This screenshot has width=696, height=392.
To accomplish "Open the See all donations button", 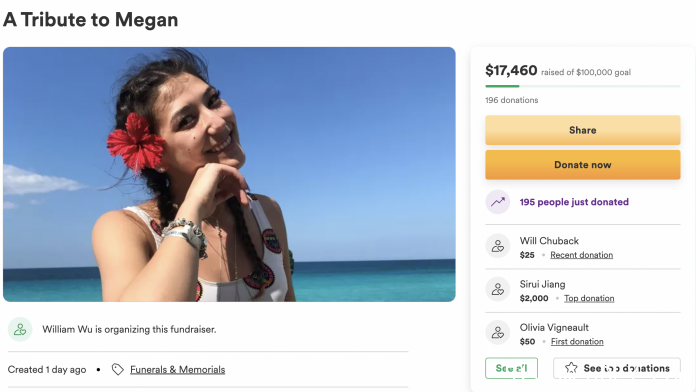I will (511, 368).
